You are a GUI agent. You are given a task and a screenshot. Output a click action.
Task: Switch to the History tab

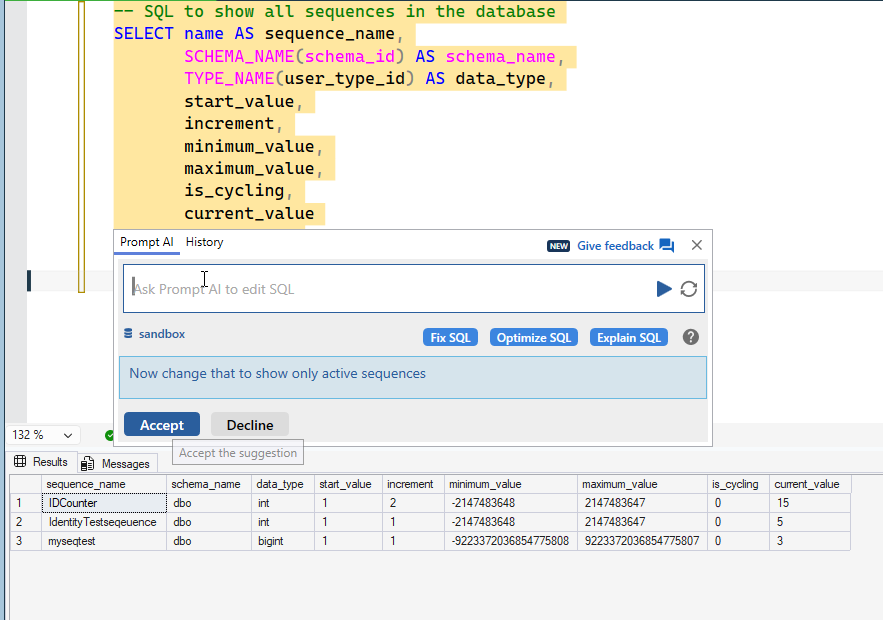click(205, 242)
